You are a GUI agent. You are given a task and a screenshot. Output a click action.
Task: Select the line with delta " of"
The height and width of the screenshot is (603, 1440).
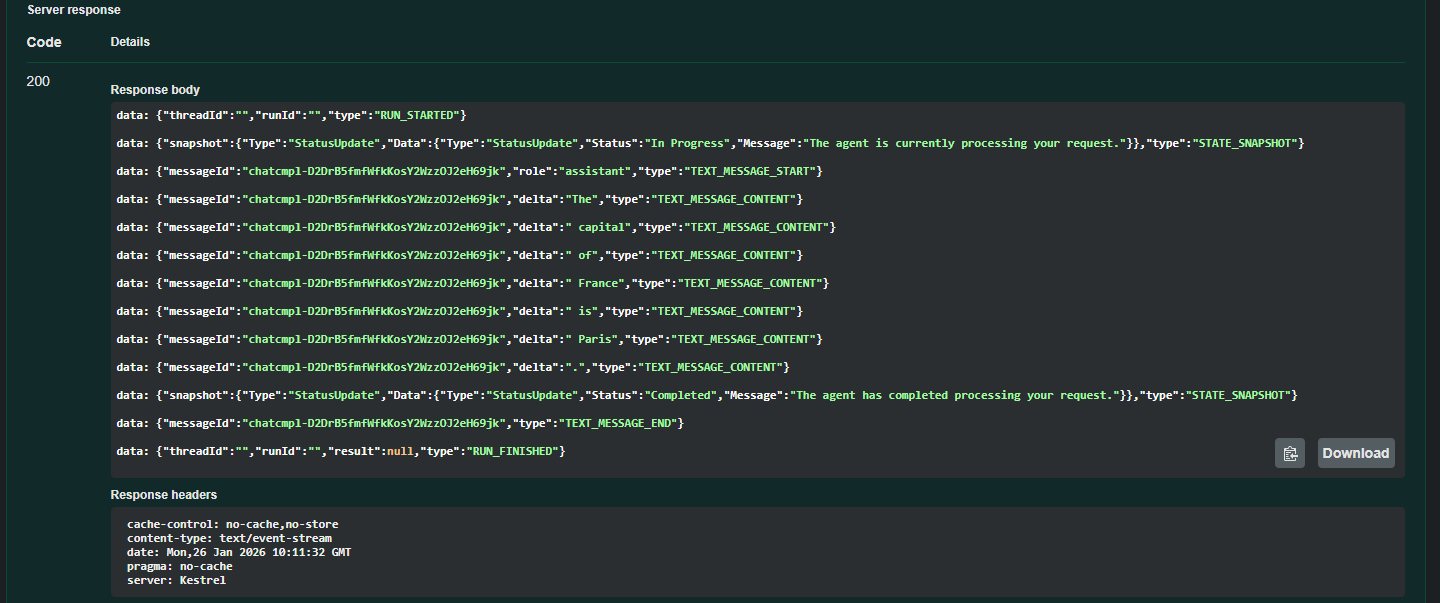(459, 255)
